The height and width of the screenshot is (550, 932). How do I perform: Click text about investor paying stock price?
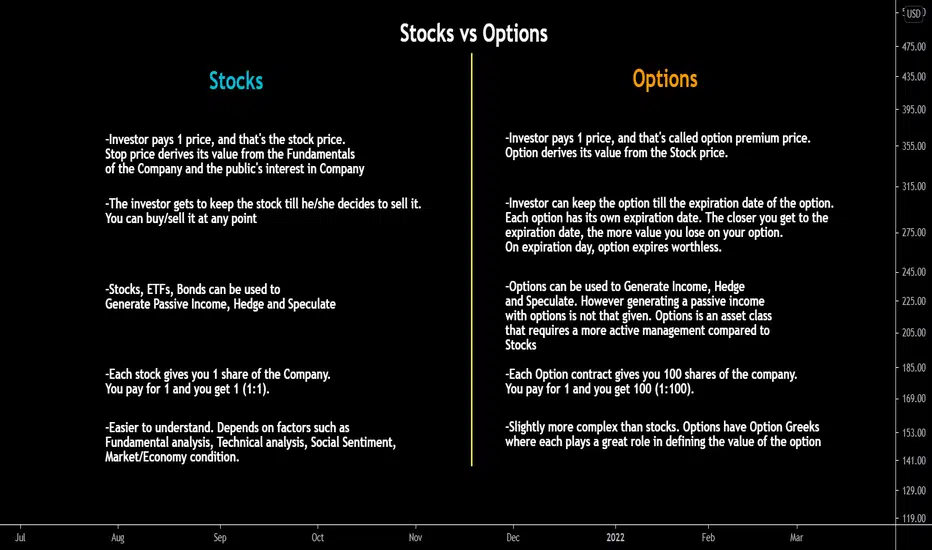[235, 154]
